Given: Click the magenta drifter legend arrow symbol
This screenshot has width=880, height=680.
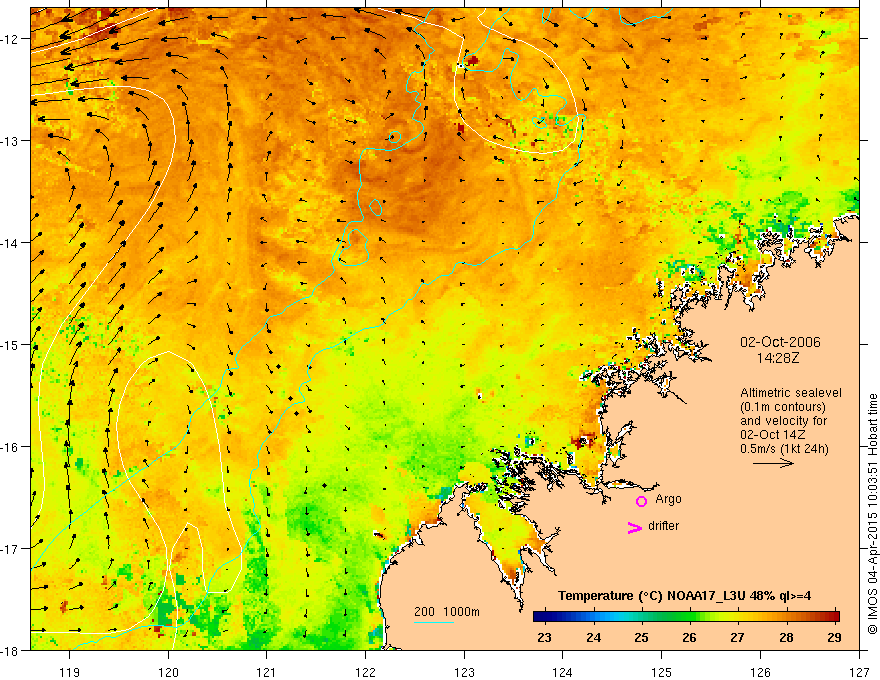Looking at the screenshot, I should coord(635,528).
